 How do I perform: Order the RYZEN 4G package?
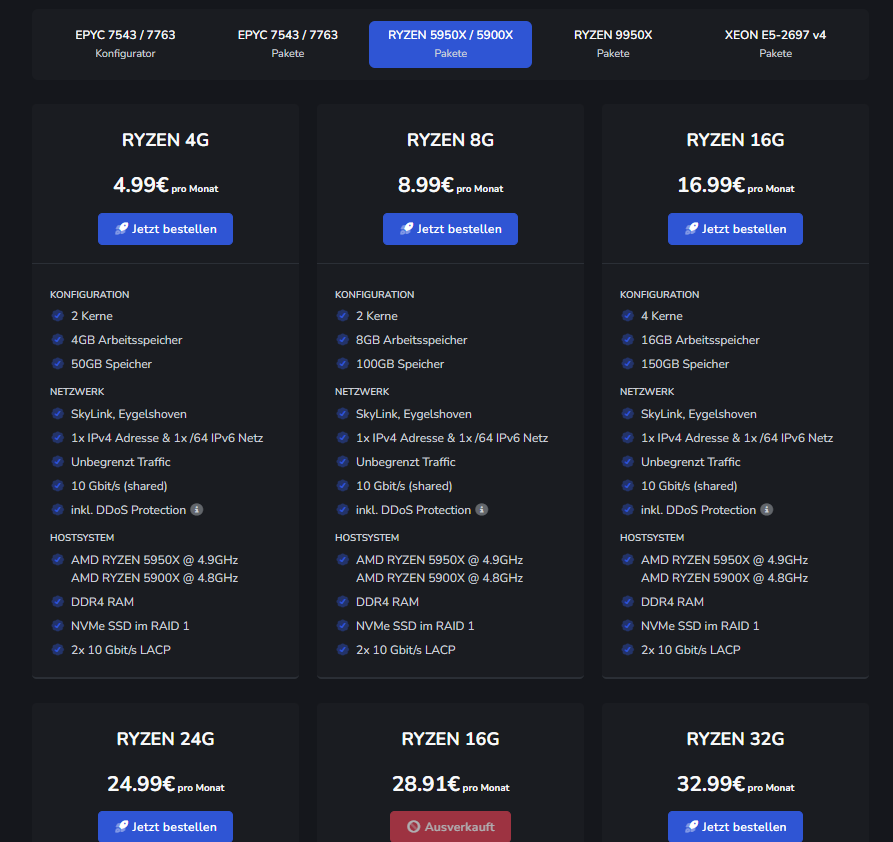165,229
